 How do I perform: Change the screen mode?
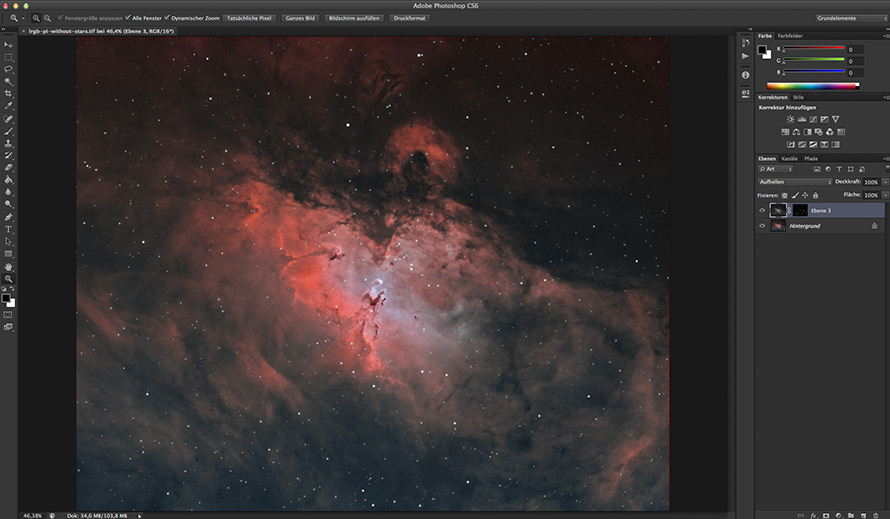[x=8, y=327]
